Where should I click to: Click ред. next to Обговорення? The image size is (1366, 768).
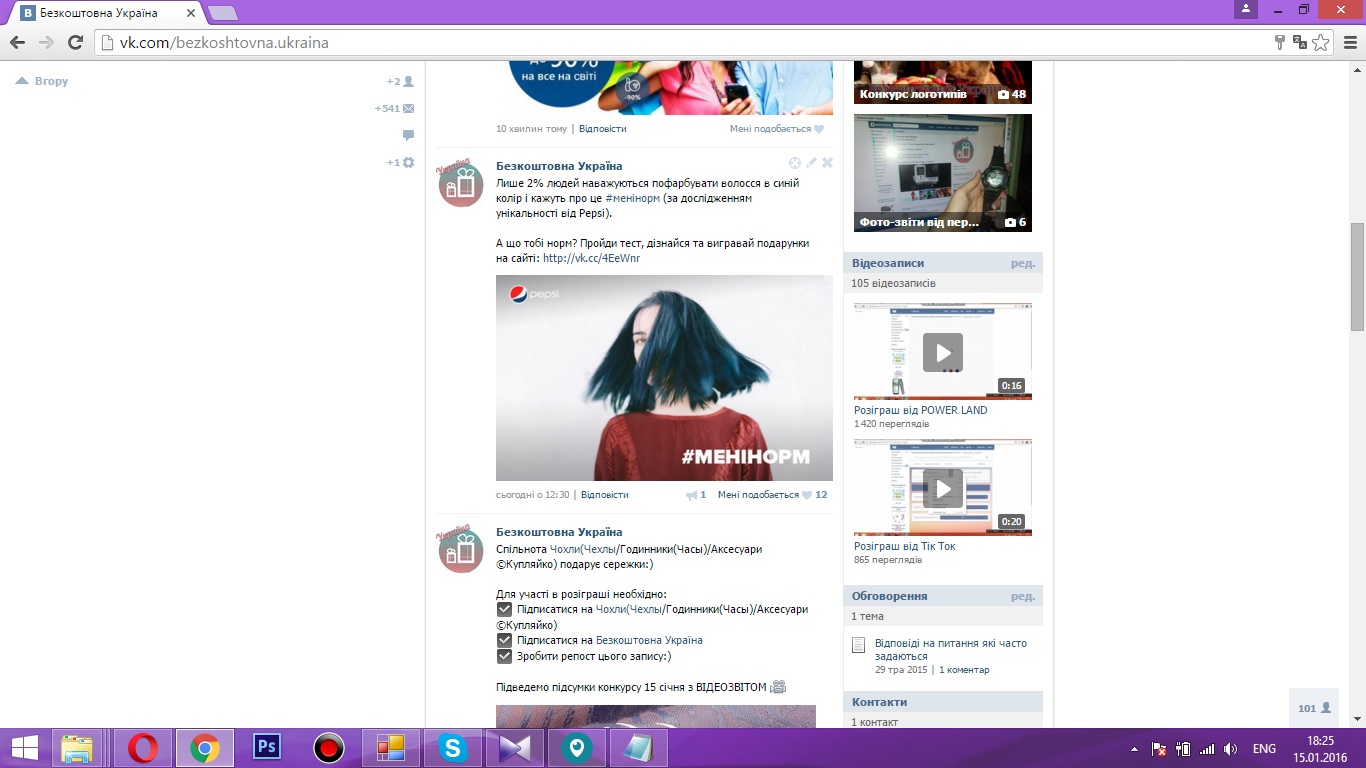tap(1023, 596)
